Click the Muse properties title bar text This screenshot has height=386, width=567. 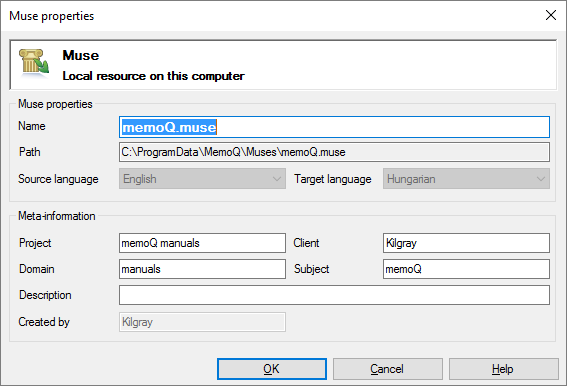coord(51,16)
